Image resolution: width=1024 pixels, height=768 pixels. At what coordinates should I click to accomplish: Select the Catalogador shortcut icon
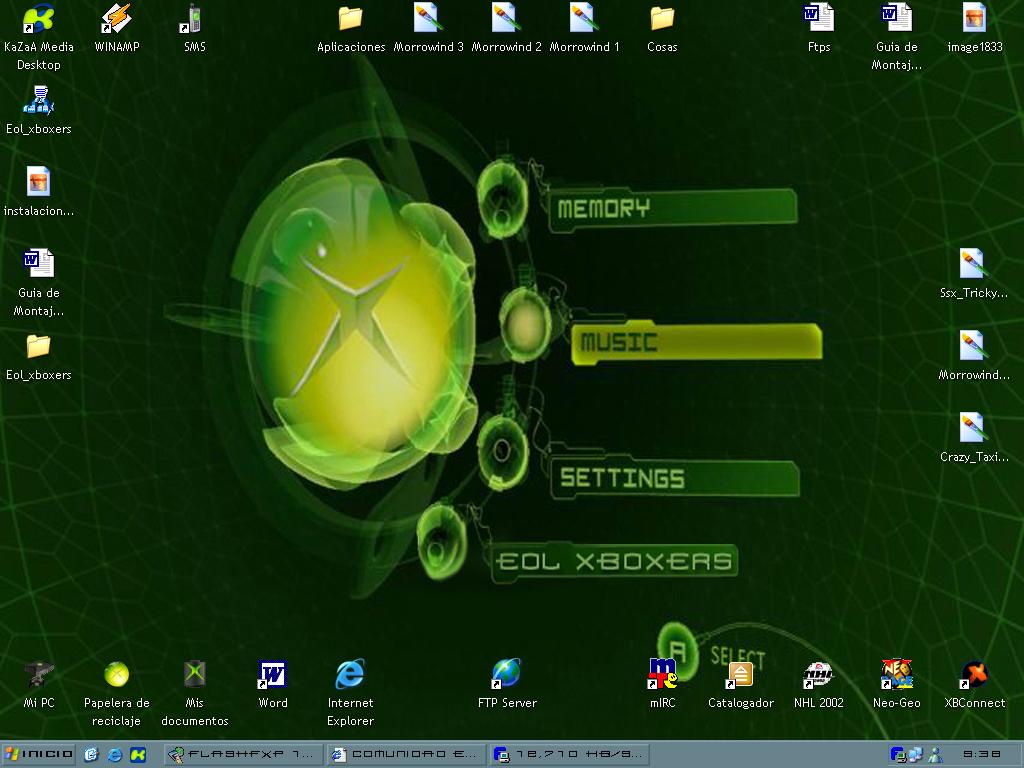pyautogui.click(x=740, y=675)
